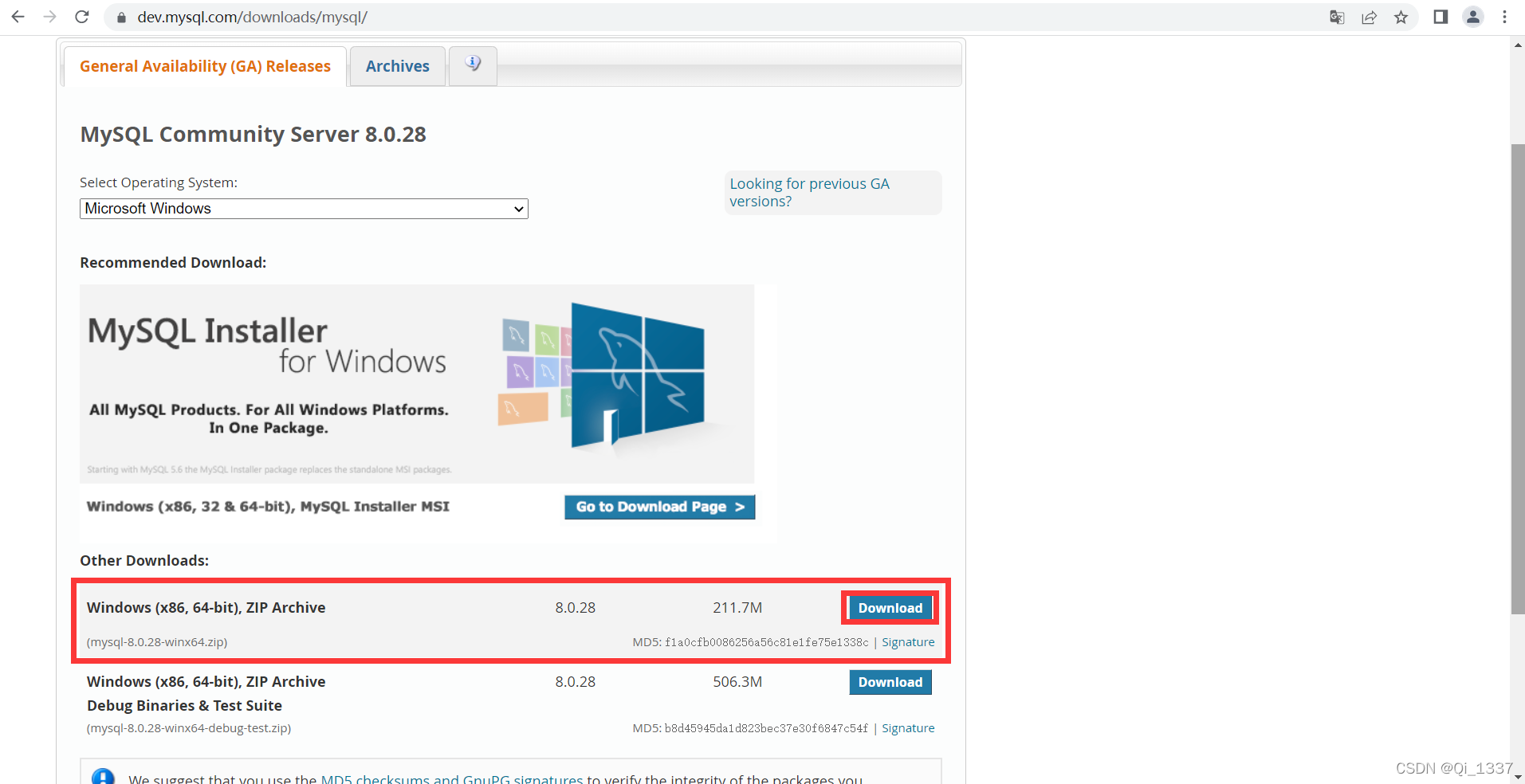Open Signature link for mysql-8.0.28-winx64.zip
Viewport: 1525px width, 784px height.
click(x=908, y=642)
